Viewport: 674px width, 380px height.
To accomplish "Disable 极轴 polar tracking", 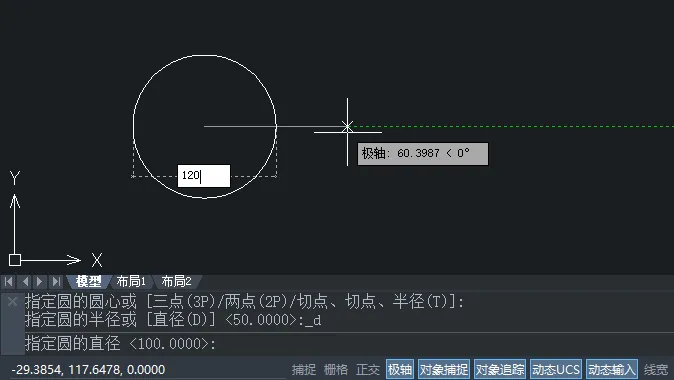I will [400, 369].
